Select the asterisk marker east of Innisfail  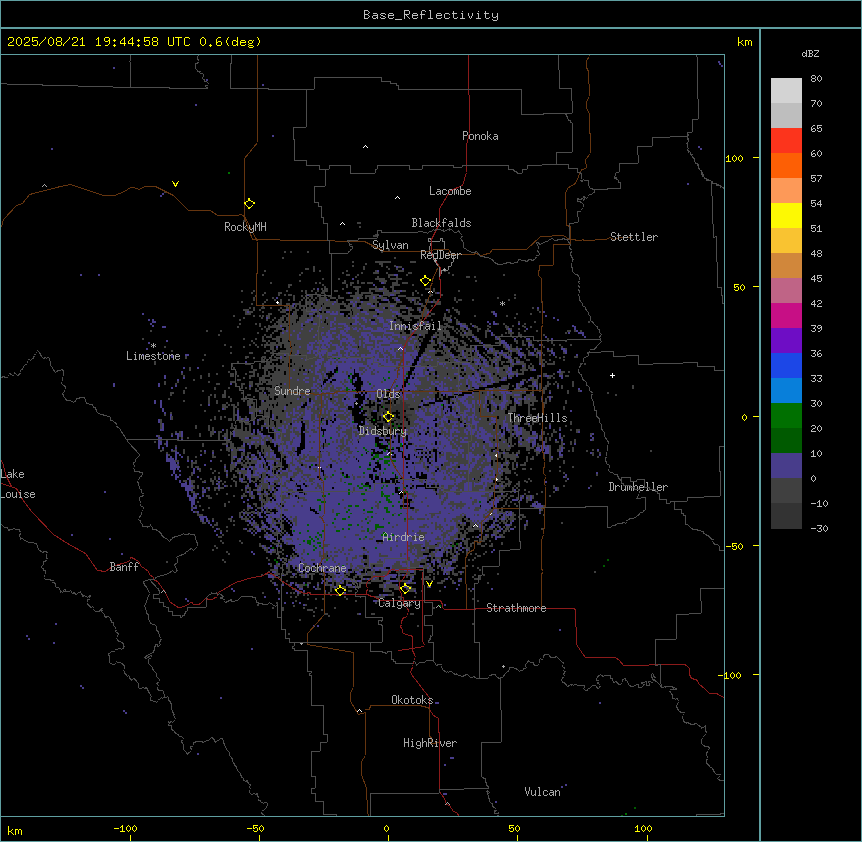tap(502, 303)
